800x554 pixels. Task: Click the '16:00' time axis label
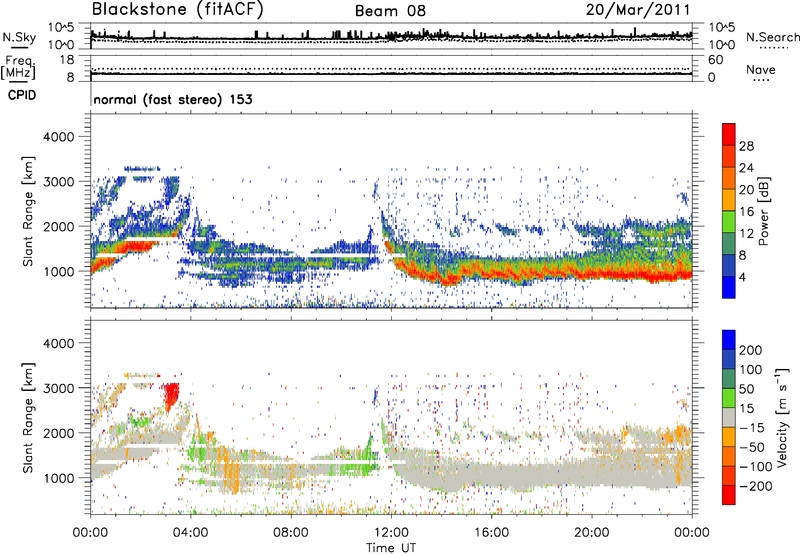491,533
